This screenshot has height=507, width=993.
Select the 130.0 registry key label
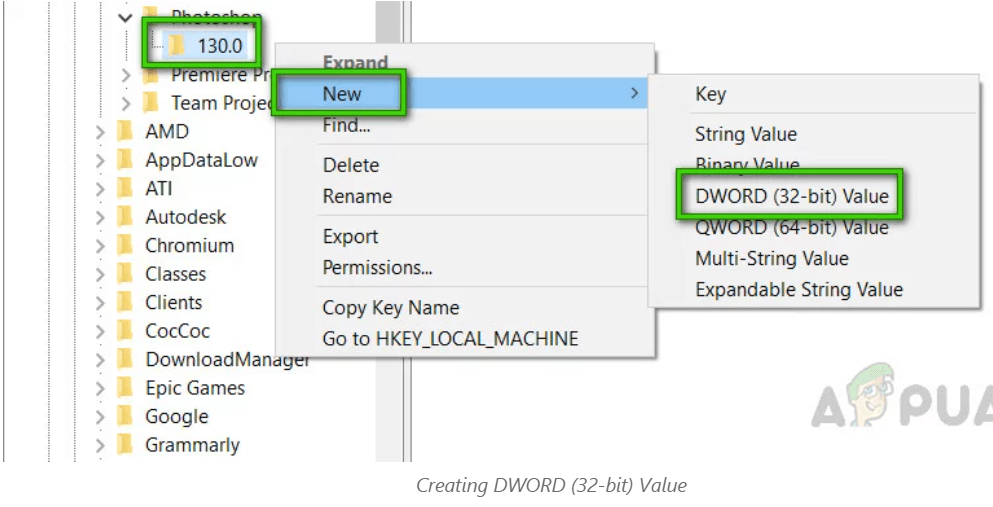(220, 46)
